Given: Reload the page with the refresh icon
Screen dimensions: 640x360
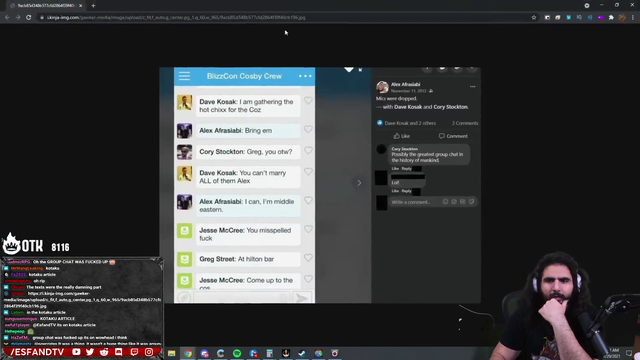Looking at the screenshot, I should click(x=29, y=18).
